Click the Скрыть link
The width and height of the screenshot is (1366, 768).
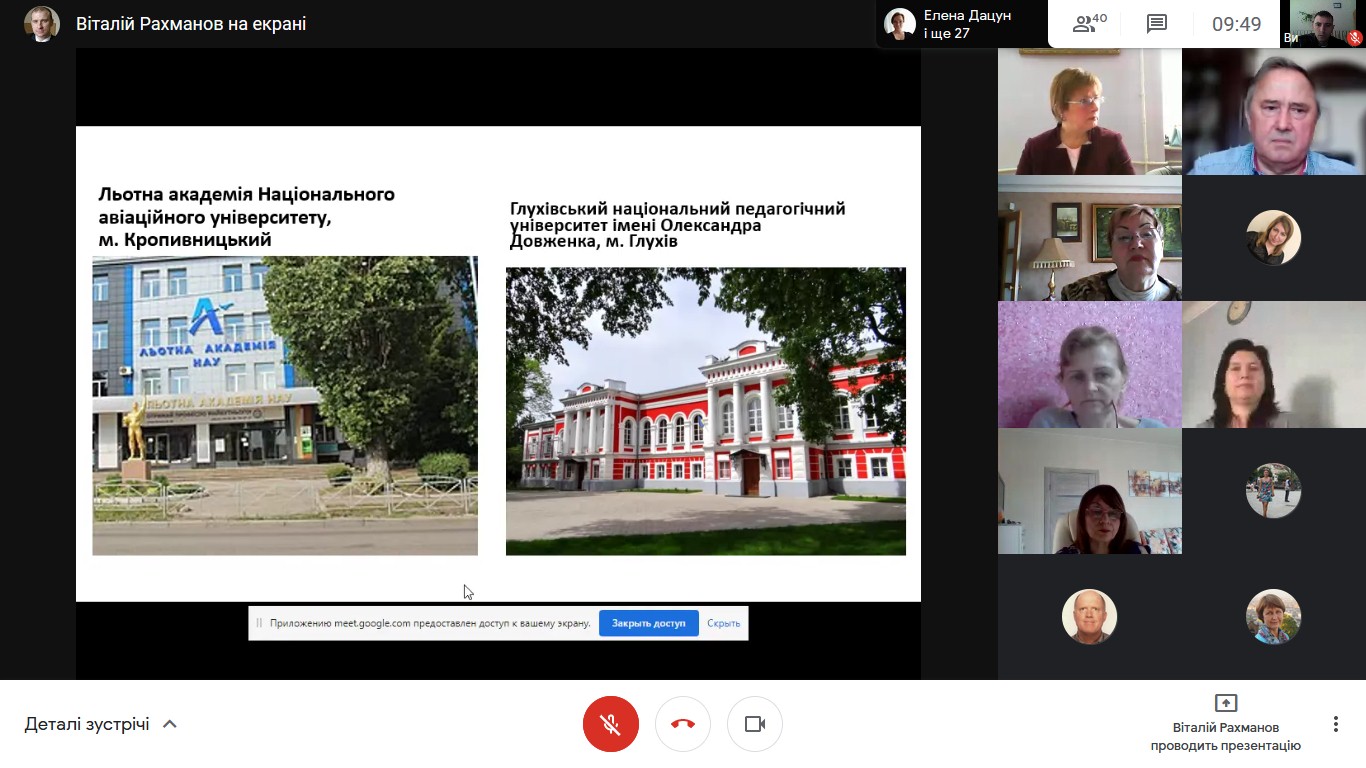click(723, 623)
